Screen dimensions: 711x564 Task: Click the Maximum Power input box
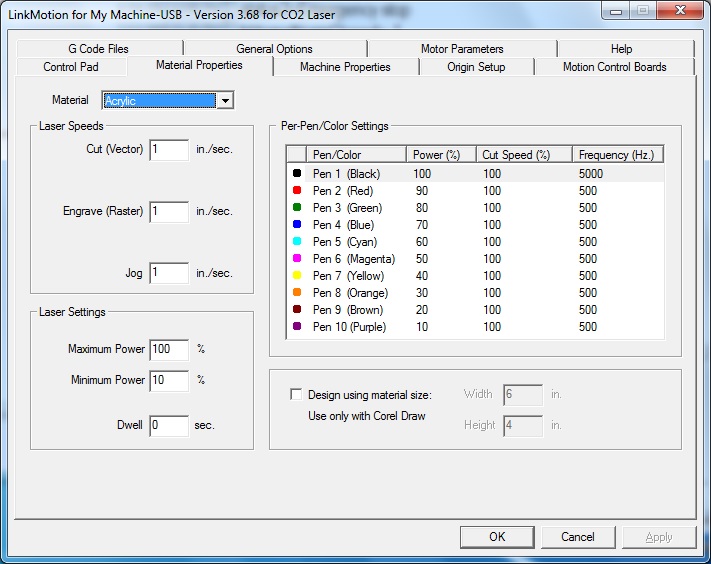point(169,350)
